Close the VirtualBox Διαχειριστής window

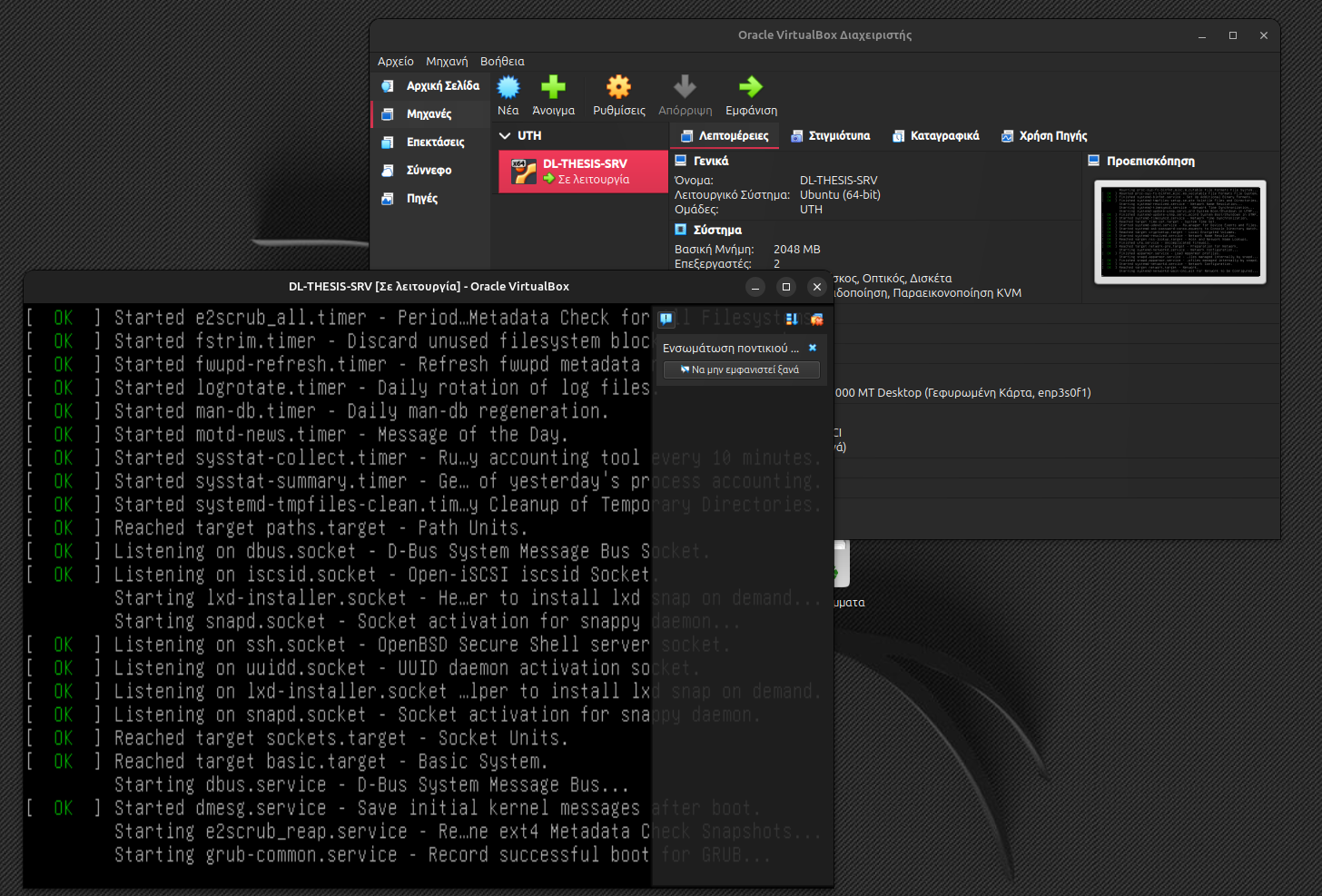point(1264,35)
